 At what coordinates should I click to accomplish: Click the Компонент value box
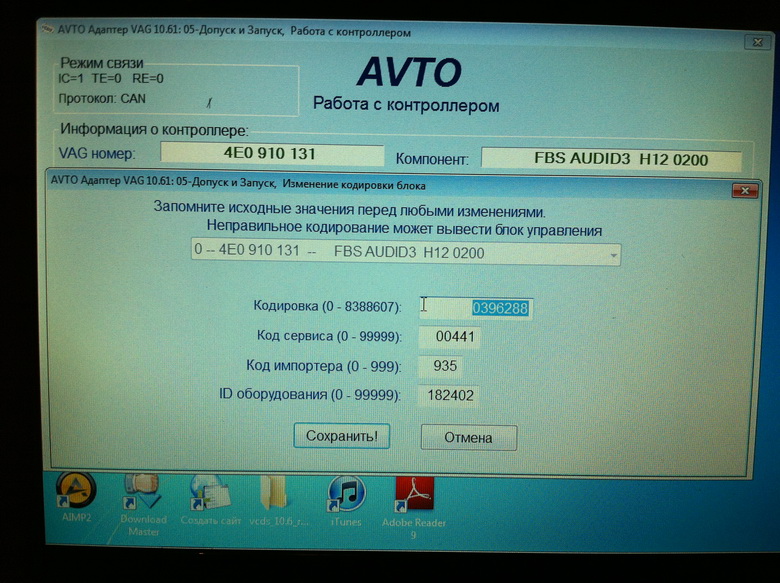[610, 158]
